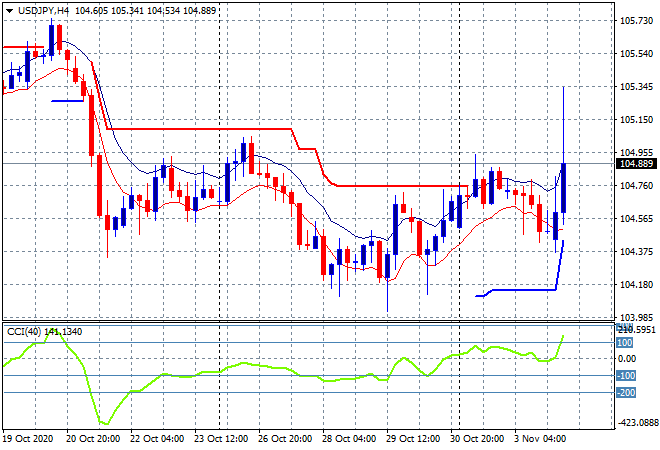660x450 pixels.
Task: Click the 22 Oct 04:00 time label
Action: [157, 439]
